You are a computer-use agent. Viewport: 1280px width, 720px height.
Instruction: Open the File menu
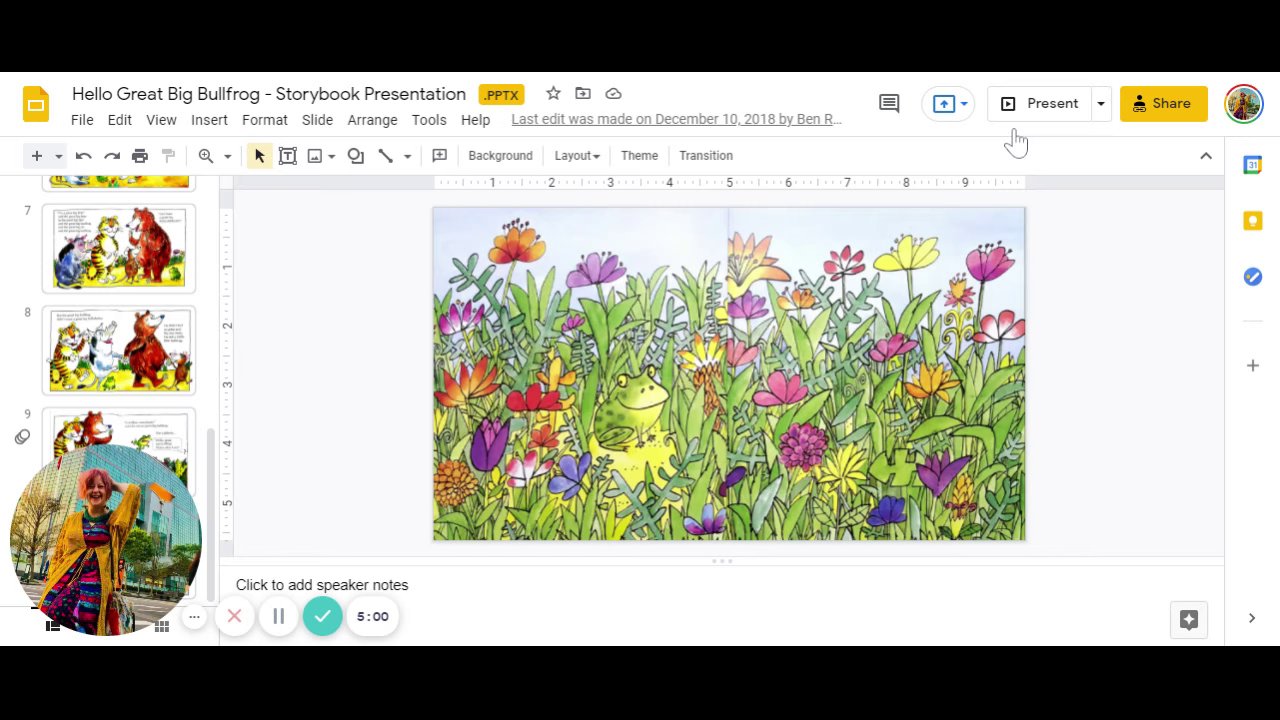tap(82, 120)
